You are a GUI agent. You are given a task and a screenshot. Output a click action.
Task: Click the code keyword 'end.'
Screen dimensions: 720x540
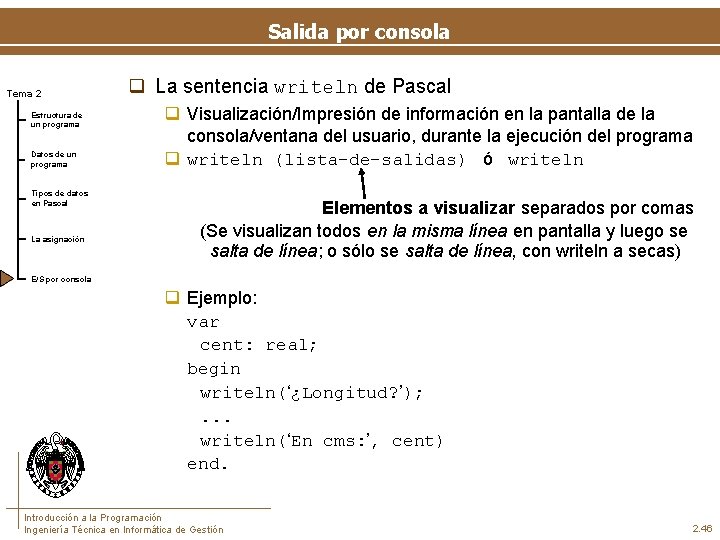[x=207, y=464]
